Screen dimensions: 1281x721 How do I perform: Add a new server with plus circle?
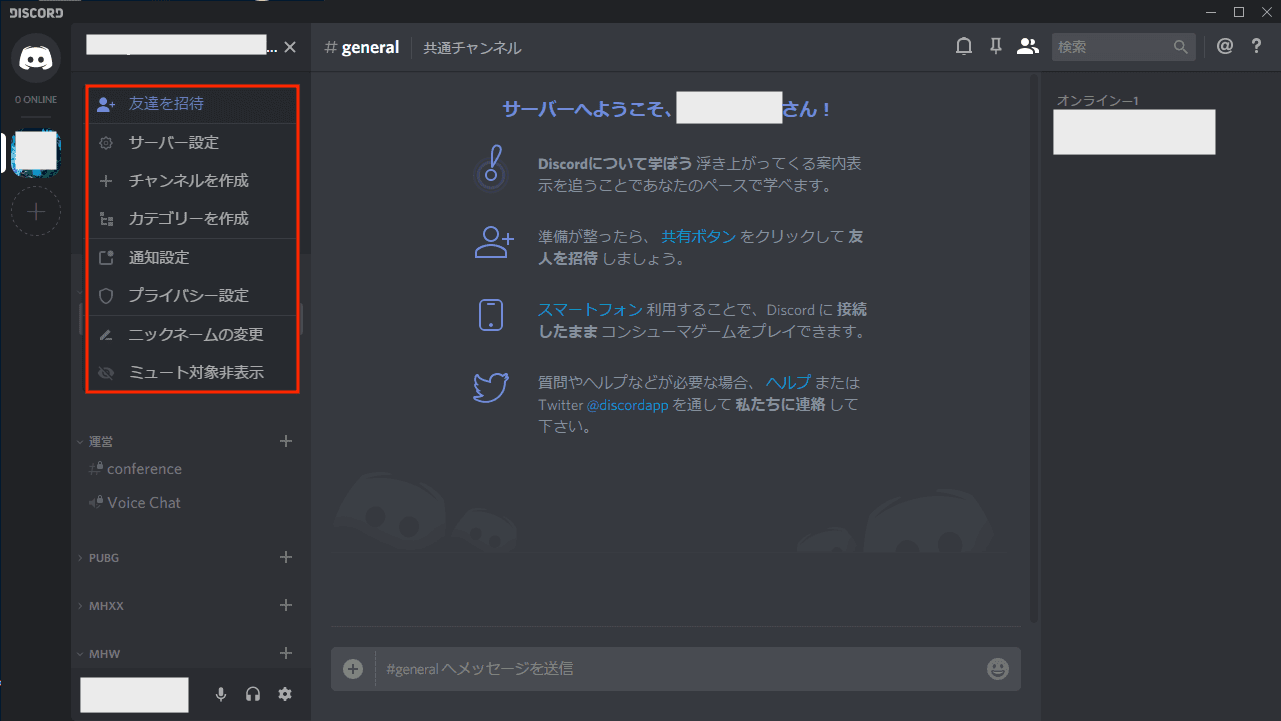pos(36,211)
